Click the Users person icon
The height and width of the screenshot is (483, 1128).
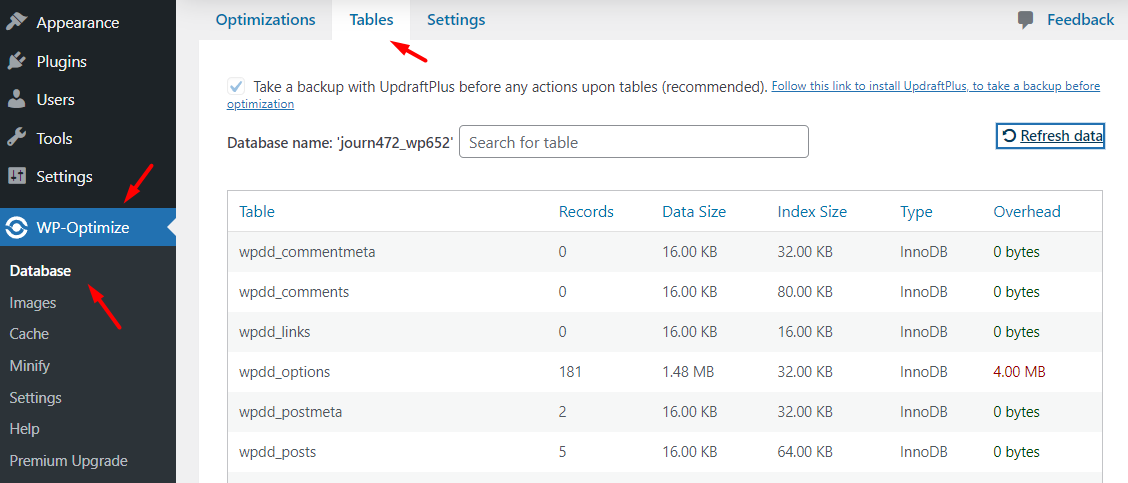click(16, 99)
